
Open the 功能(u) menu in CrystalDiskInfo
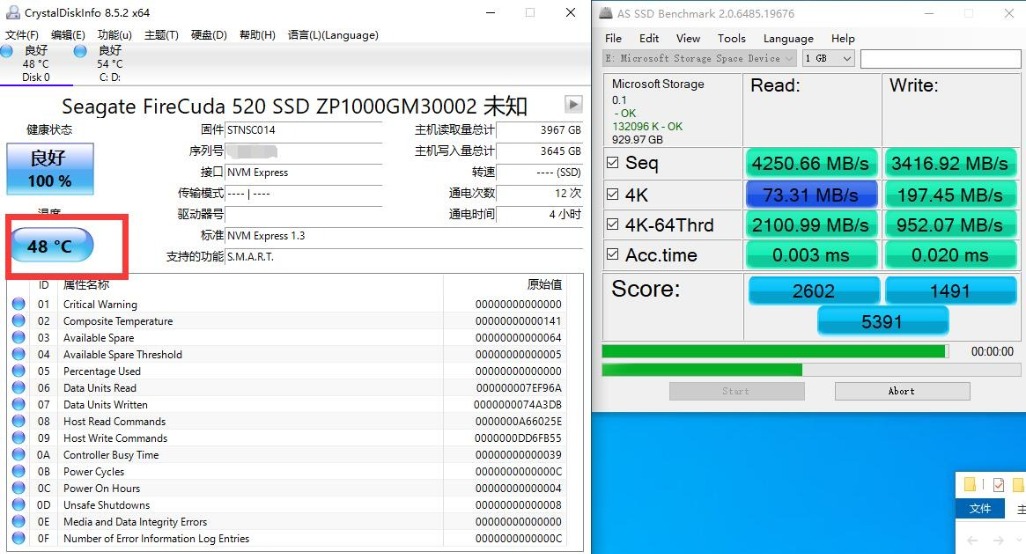tap(114, 35)
